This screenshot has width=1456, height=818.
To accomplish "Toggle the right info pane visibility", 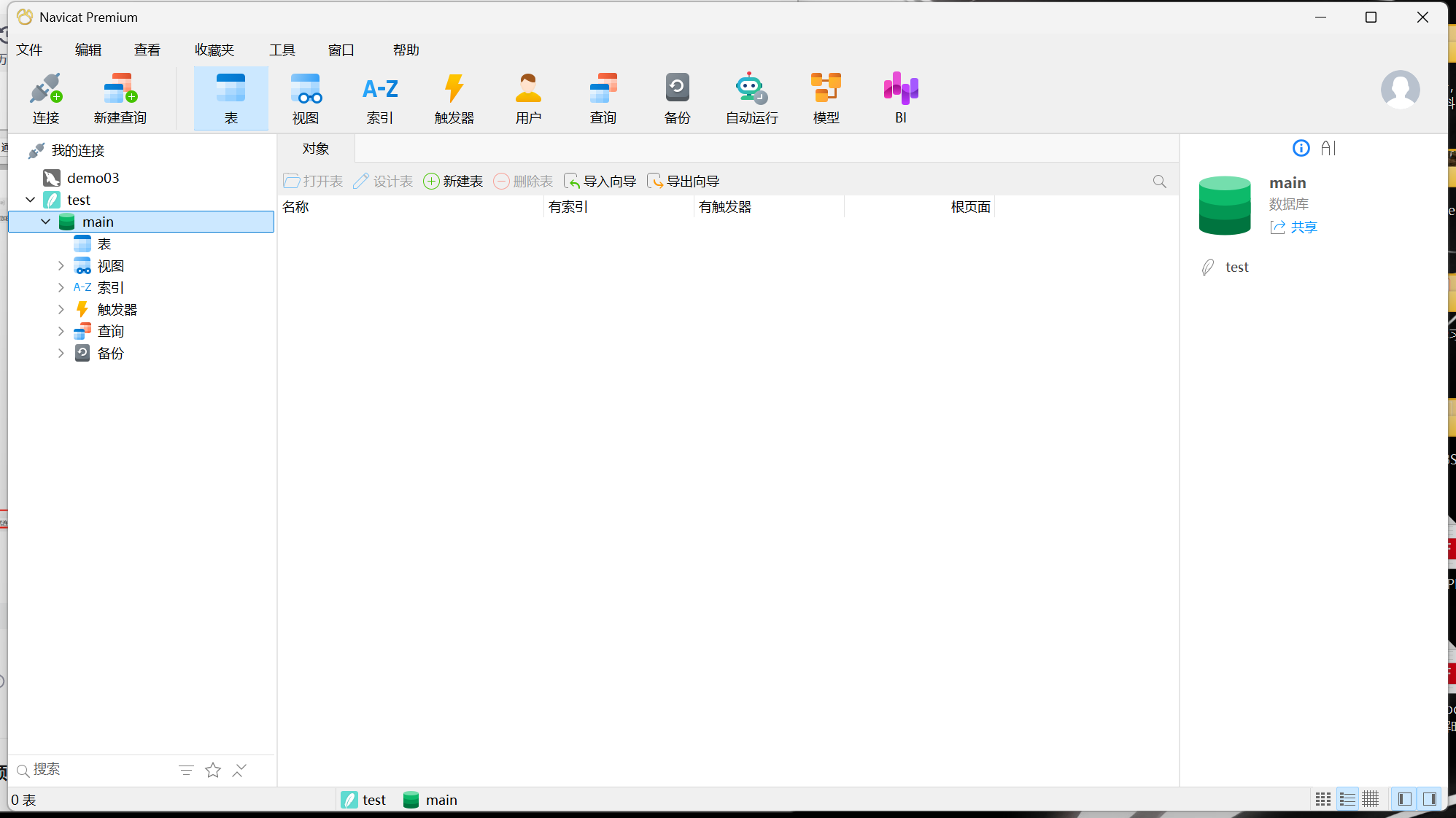I will point(1429,800).
